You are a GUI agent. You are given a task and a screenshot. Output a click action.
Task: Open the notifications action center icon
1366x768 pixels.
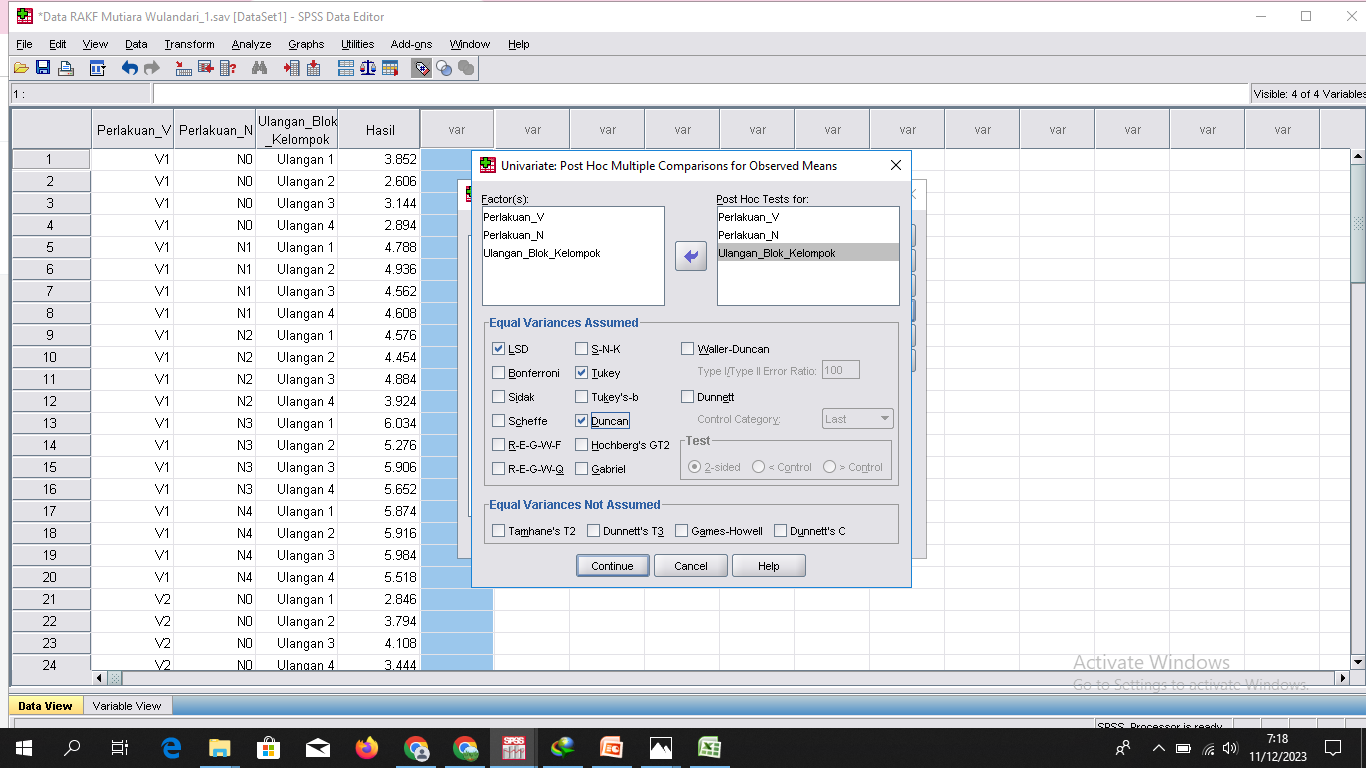point(1332,748)
